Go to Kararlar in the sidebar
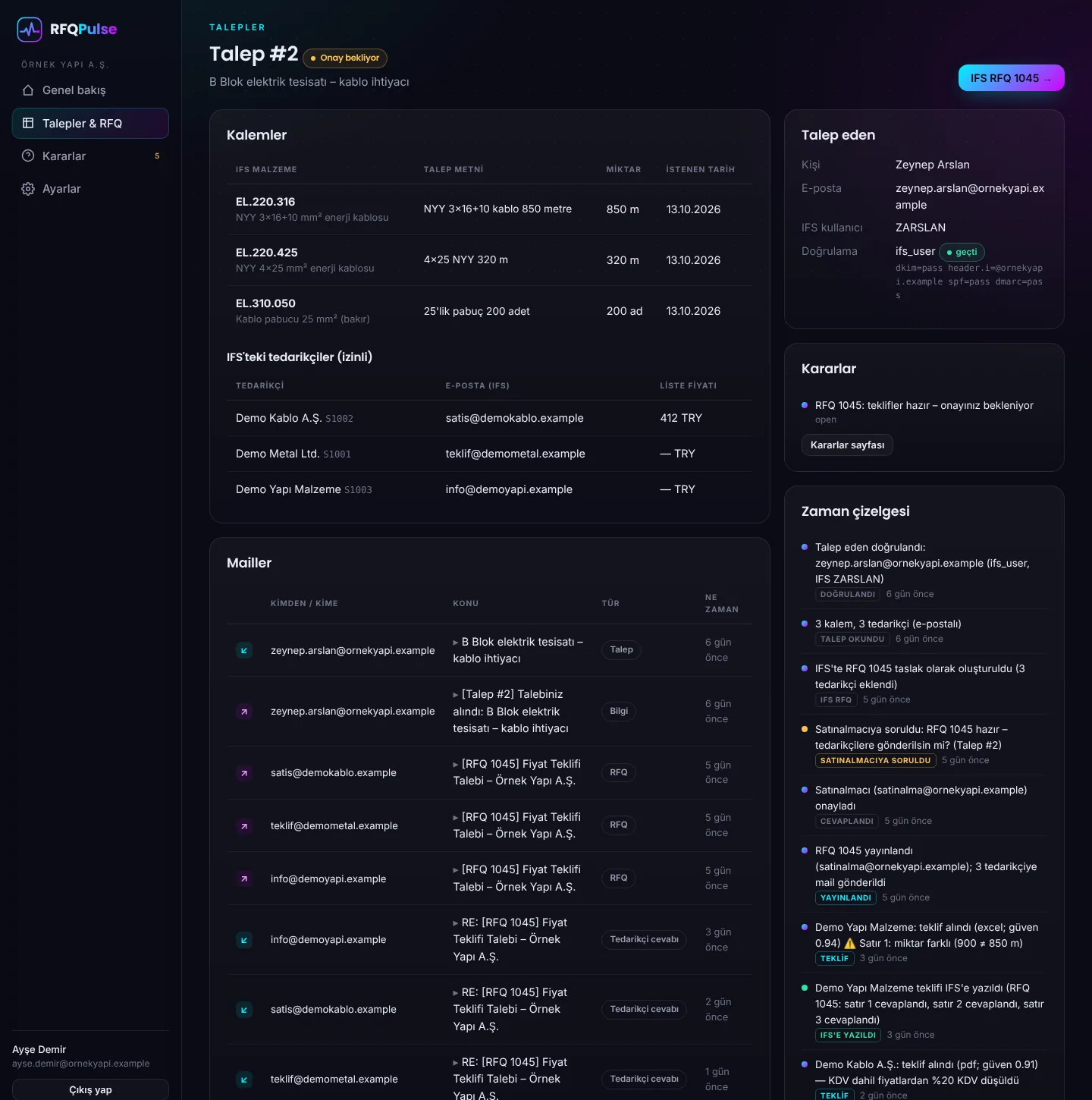This screenshot has width=1092, height=1100. [x=90, y=156]
